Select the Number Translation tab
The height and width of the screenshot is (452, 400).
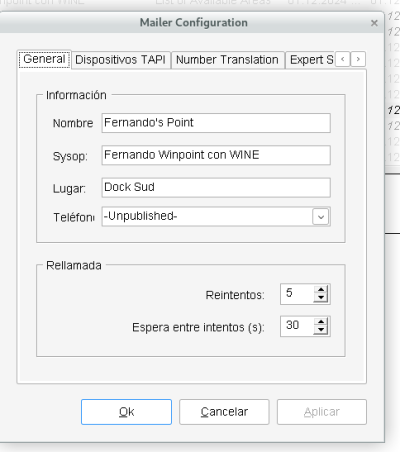click(227, 60)
